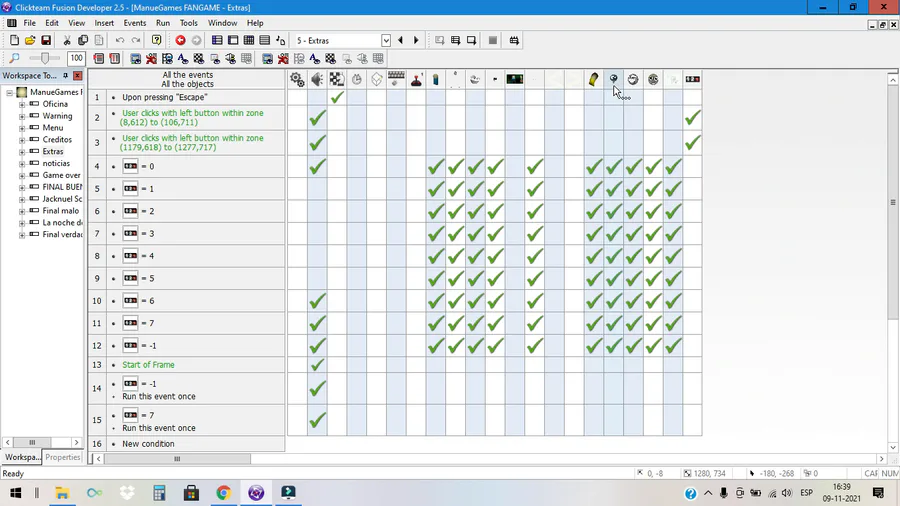Go to previous frame arrow button
The image size is (900, 506).
[x=401, y=40]
